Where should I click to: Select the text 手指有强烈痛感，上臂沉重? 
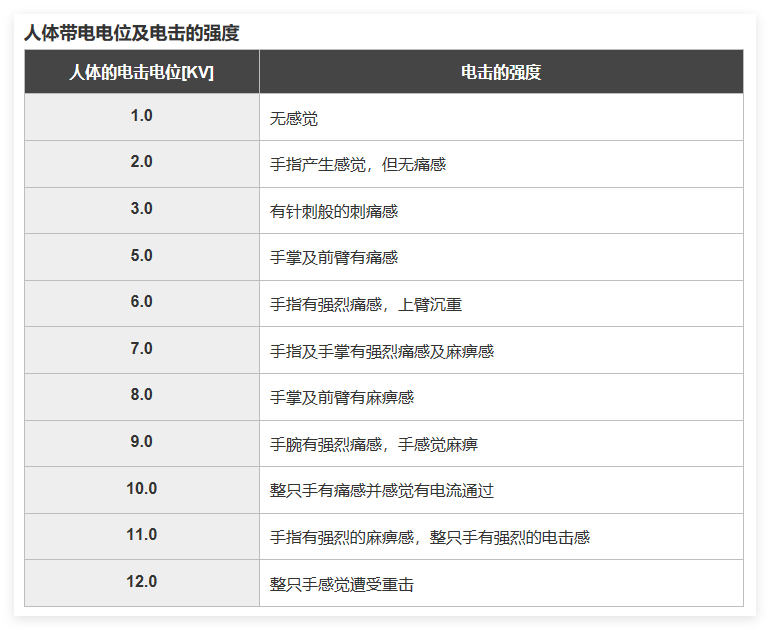(366, 305)
